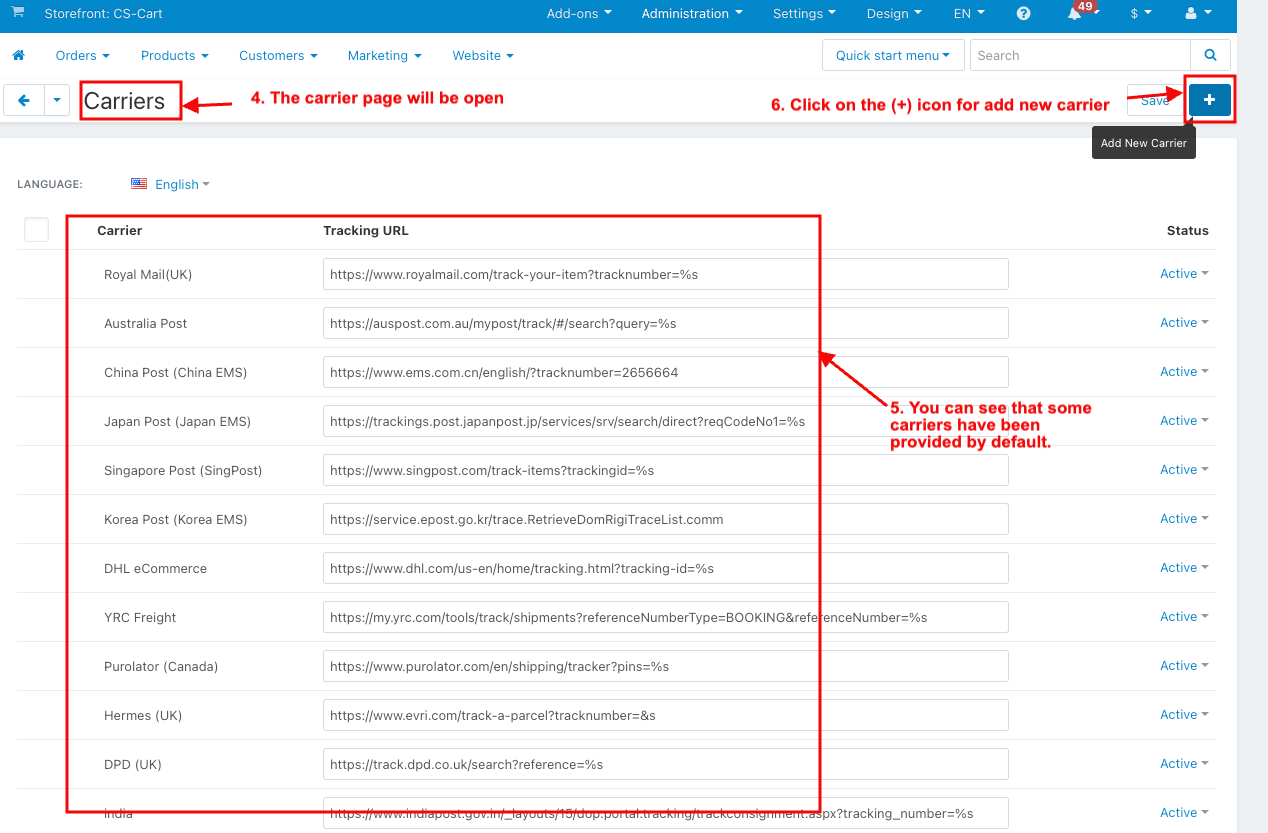Open the Customers menu
Screen dimensions: 1268x833
[x=278, y=55]
